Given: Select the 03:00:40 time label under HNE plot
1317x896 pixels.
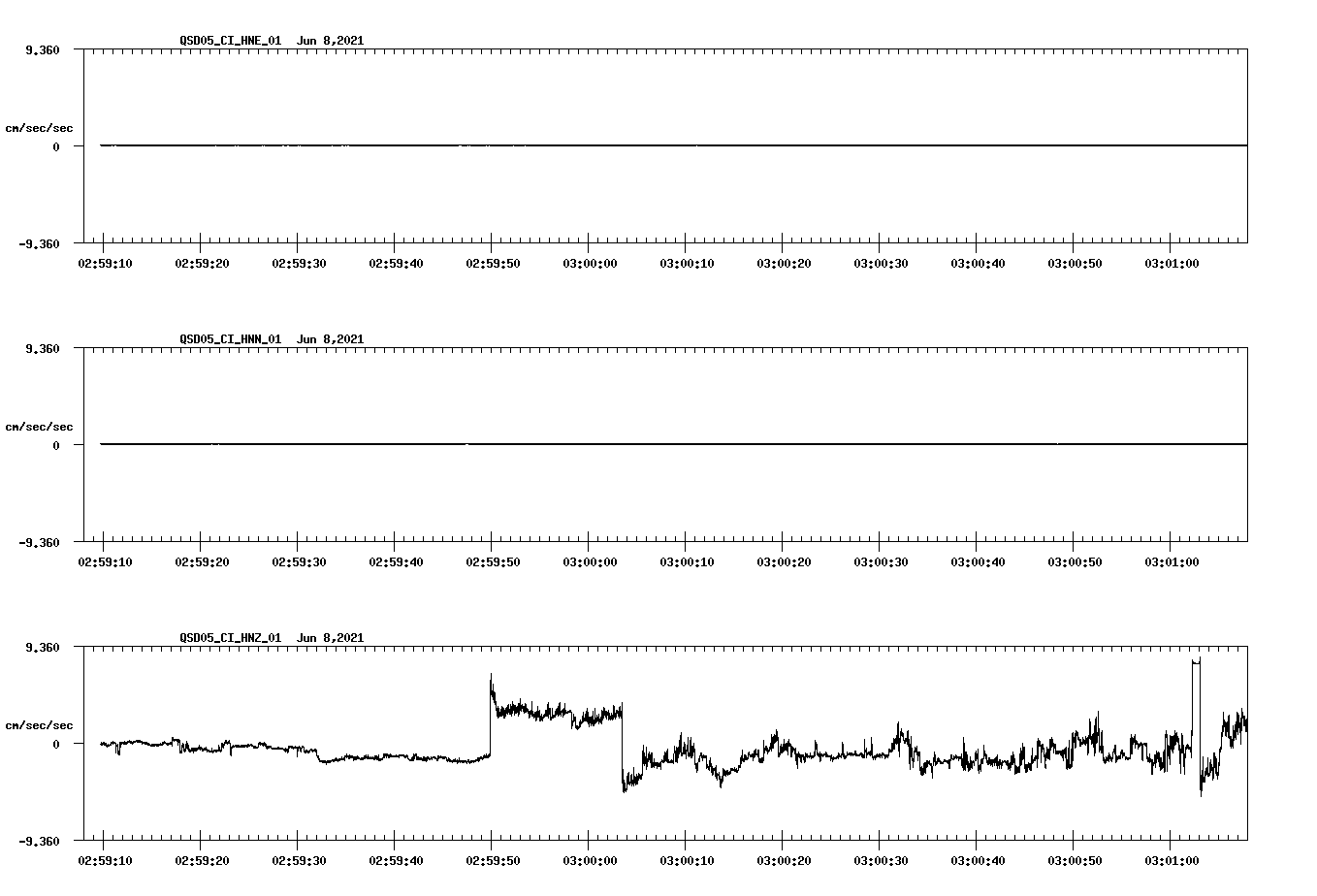Looking at the screenshot, I should pyautogui.click(x=978, y=263).
